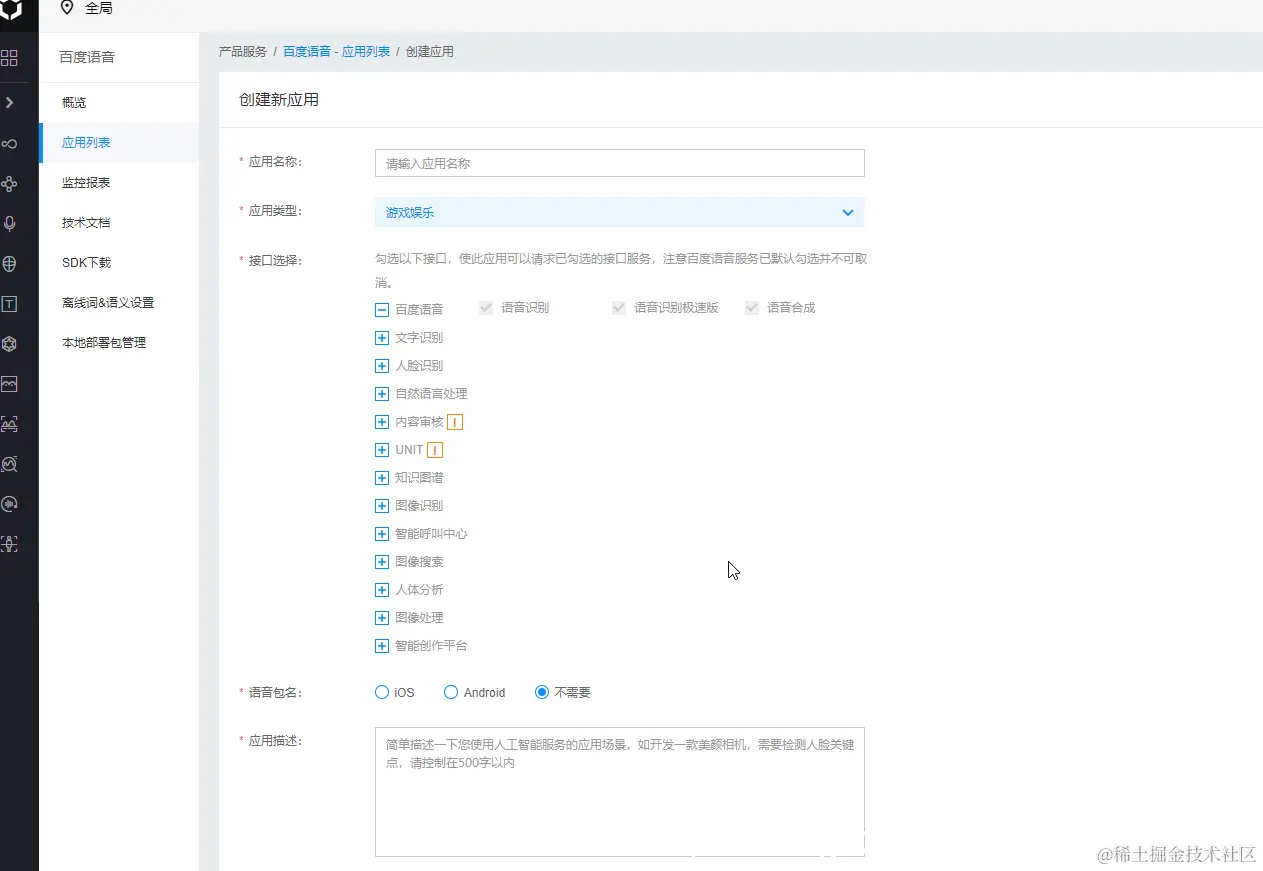
Task: Open the image service icon in sidebar
Action: (11, 383)
